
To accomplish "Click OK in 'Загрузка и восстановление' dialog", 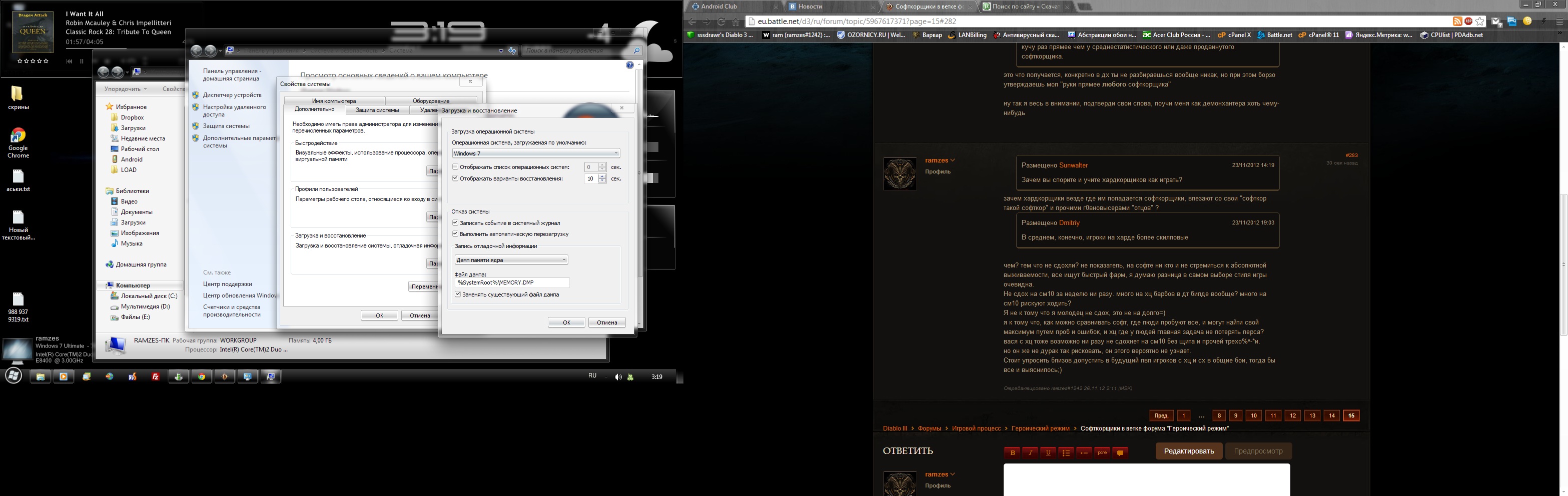I will [566, 322].
